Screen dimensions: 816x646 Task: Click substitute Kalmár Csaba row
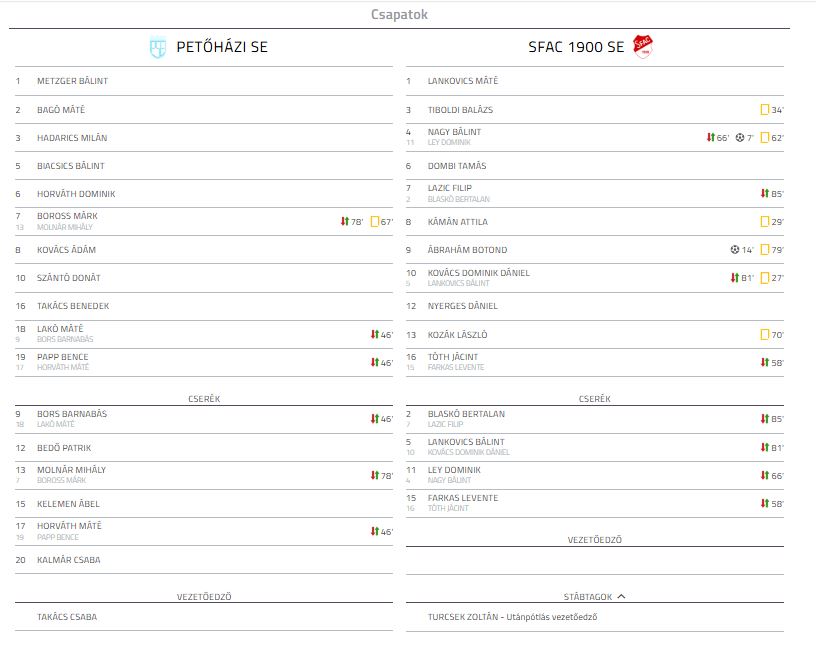204,560
